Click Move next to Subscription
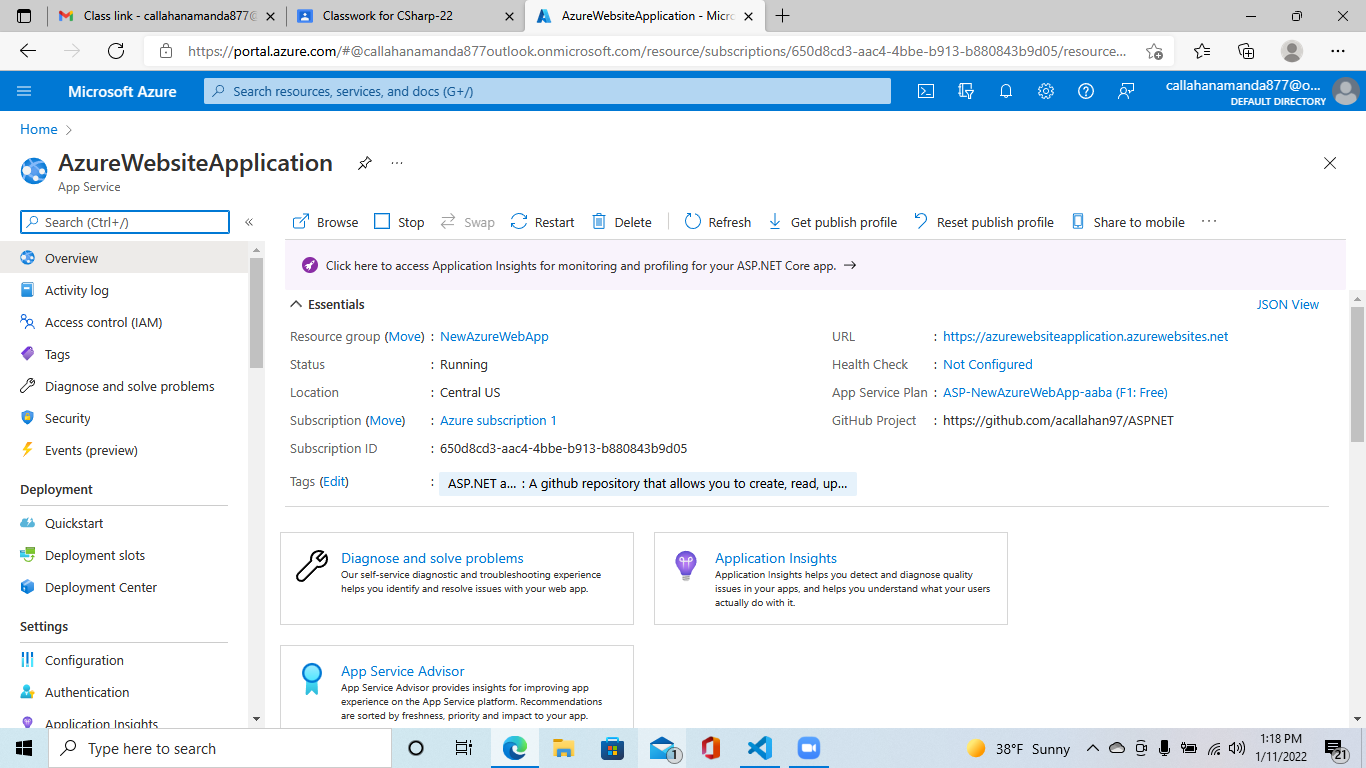The image size is (1366, 768). [386, 421]
